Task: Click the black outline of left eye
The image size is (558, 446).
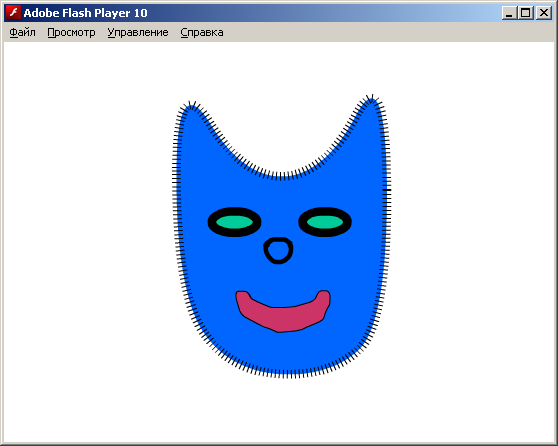Action: pos(212,222)
